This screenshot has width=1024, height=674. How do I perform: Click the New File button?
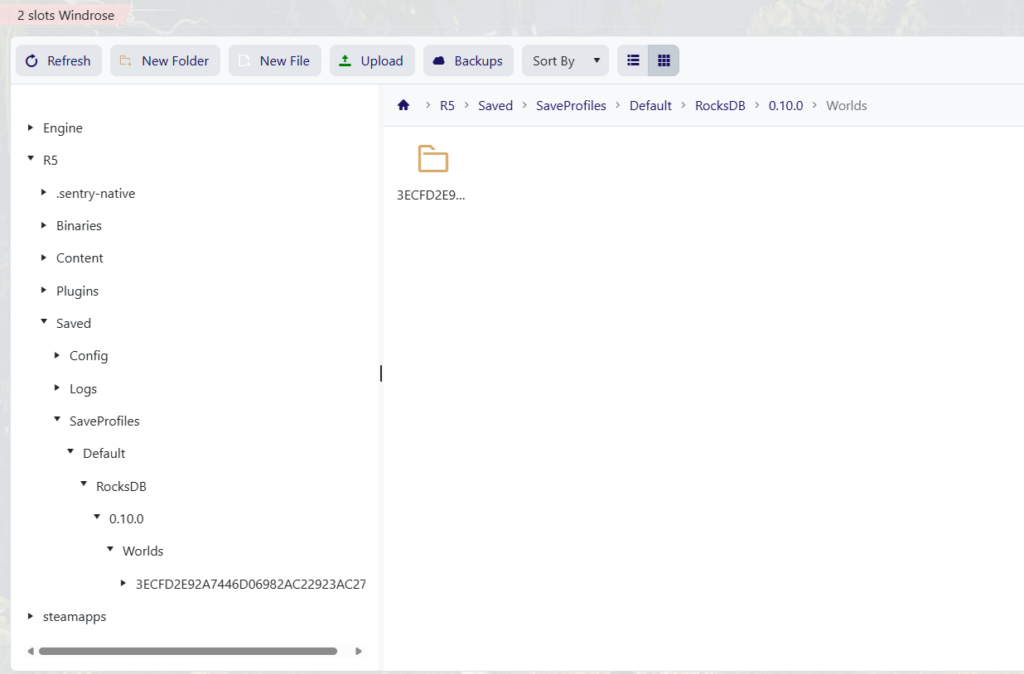275,61
